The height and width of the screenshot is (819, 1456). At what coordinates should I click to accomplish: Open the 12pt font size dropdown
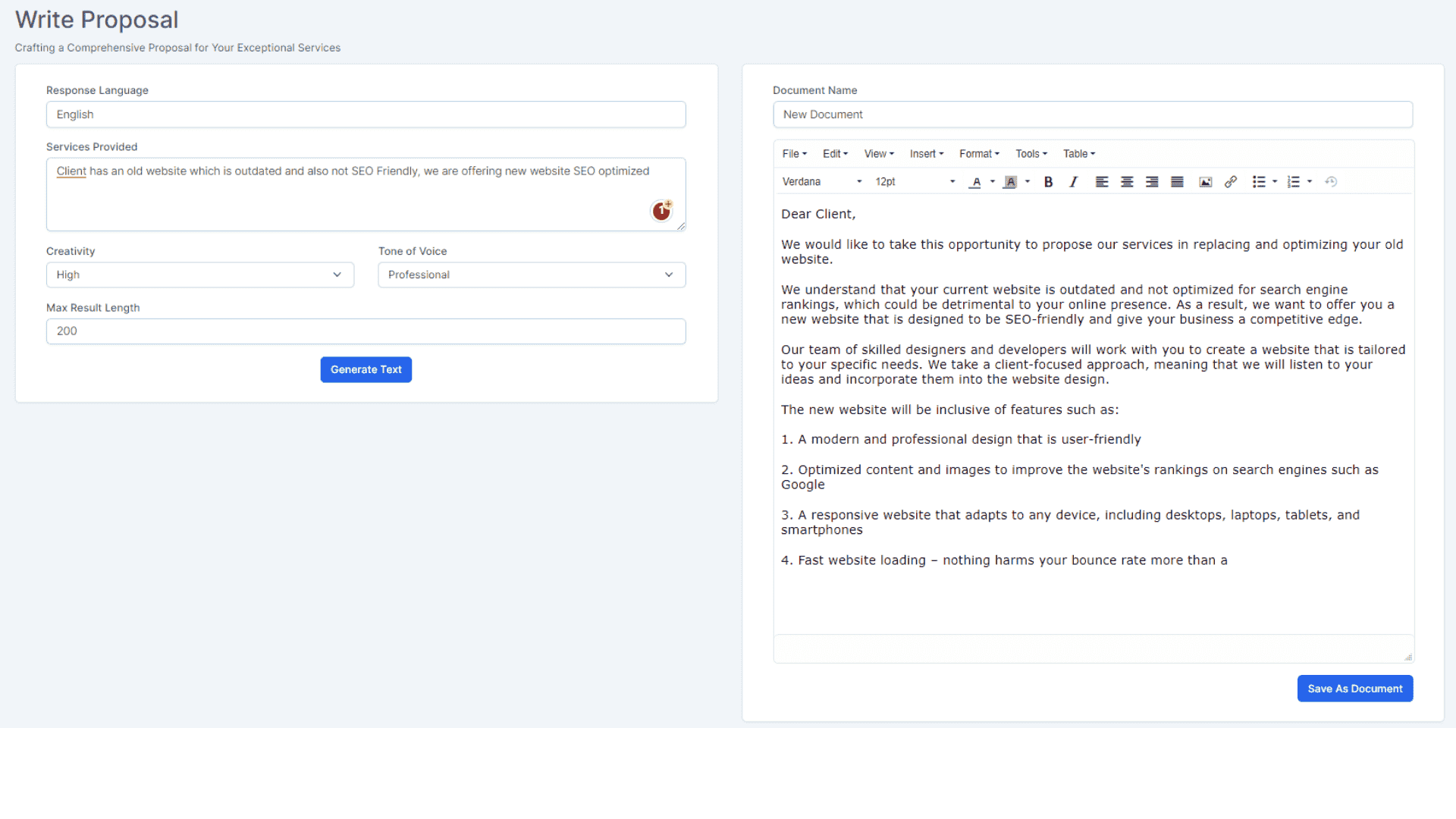(x=915, y=182)
